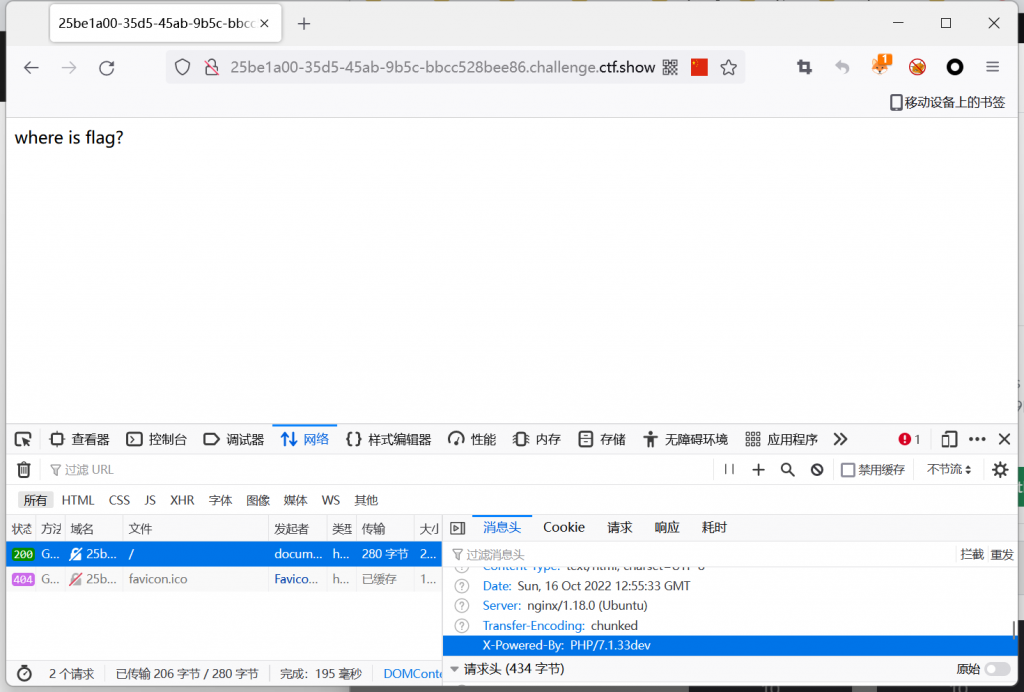
Task: Enable the disable-cache checkbox
Action: (848, 469)
